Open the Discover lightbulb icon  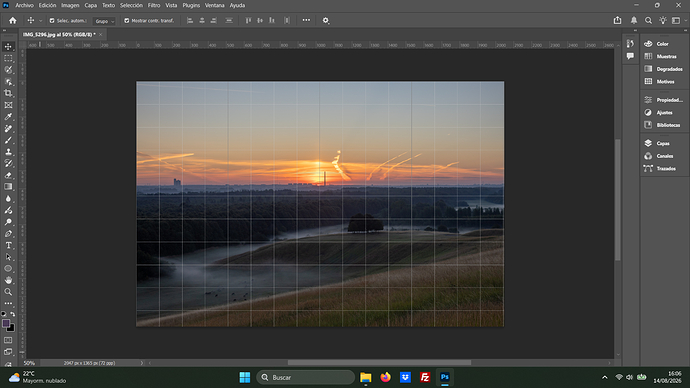pos(663,20)
